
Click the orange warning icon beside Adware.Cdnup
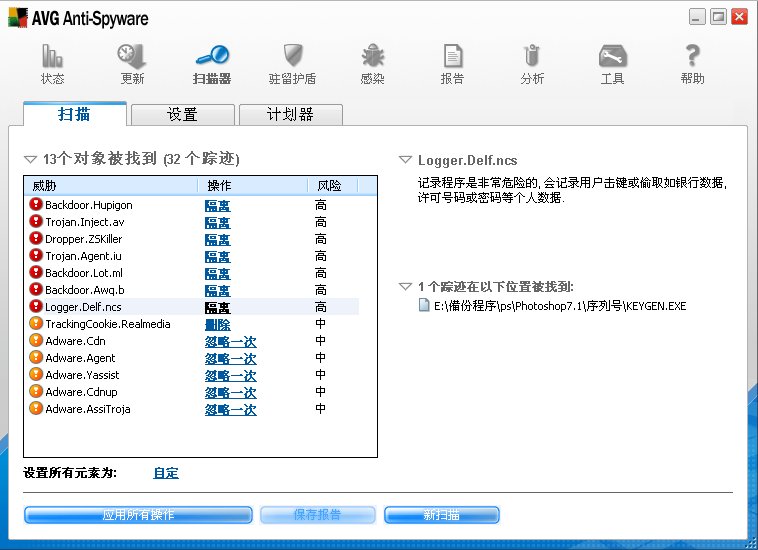click(36, 391)
